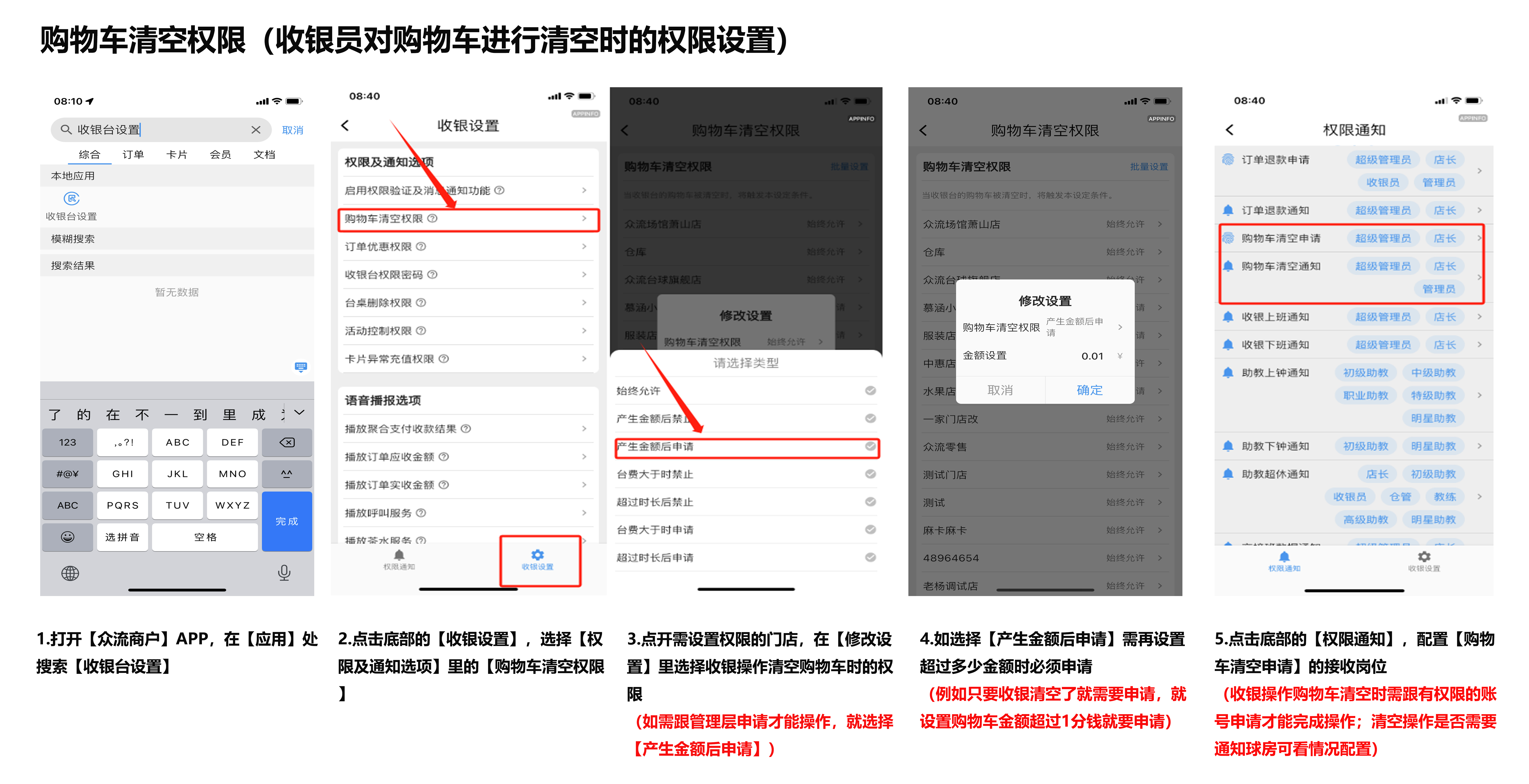Click the bell icon beside 订单退款通知
The height and width of the screenshot is (784, 1529).
click(x=1228, y=210)
